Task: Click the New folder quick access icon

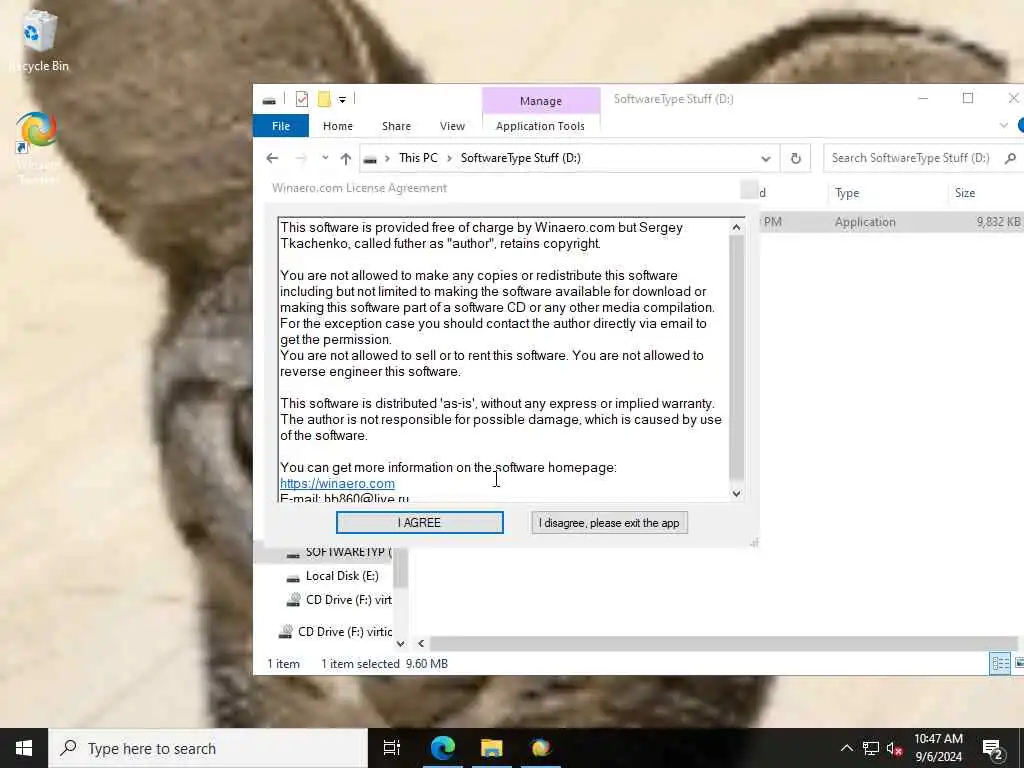Action: coord(324,99)
